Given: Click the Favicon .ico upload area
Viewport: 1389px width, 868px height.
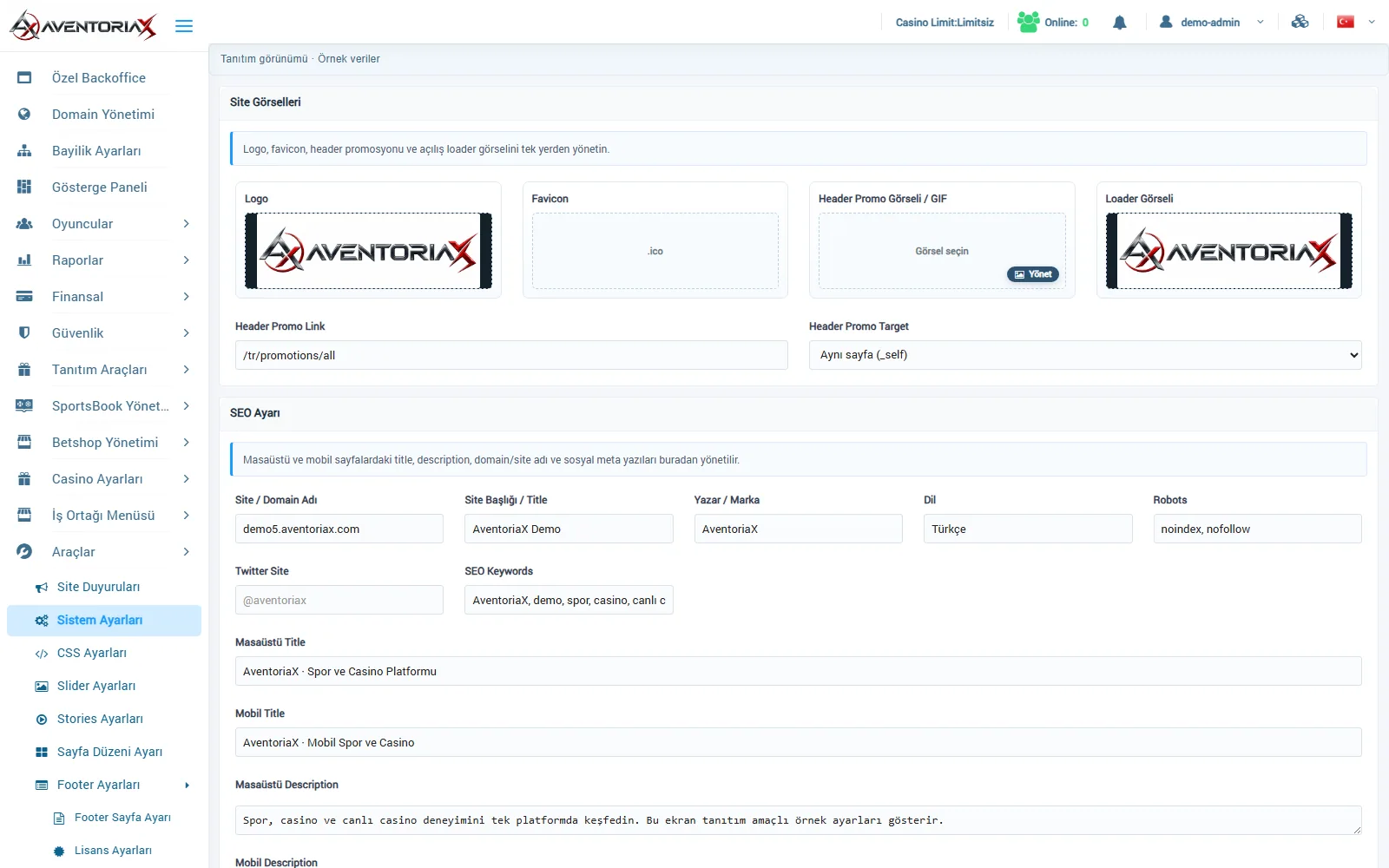Looking at the screenshot, I should tap(655, 251).
